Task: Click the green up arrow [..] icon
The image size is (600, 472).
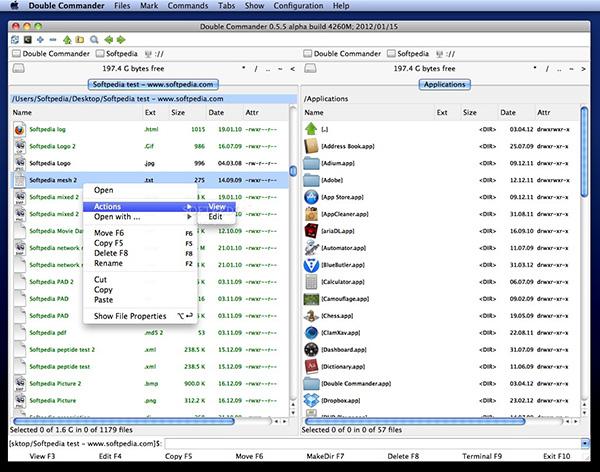Action: click(311, 129)
